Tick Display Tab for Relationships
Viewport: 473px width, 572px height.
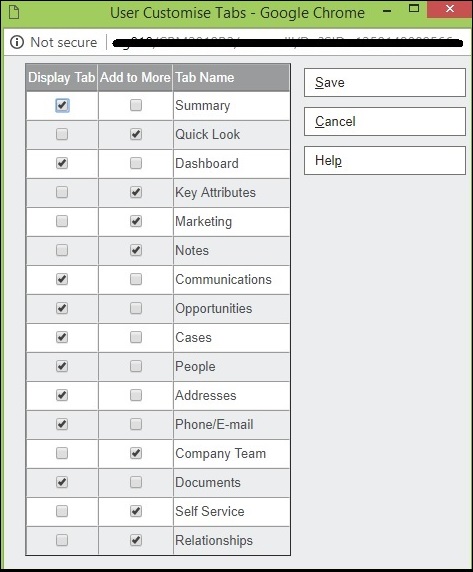62,540
